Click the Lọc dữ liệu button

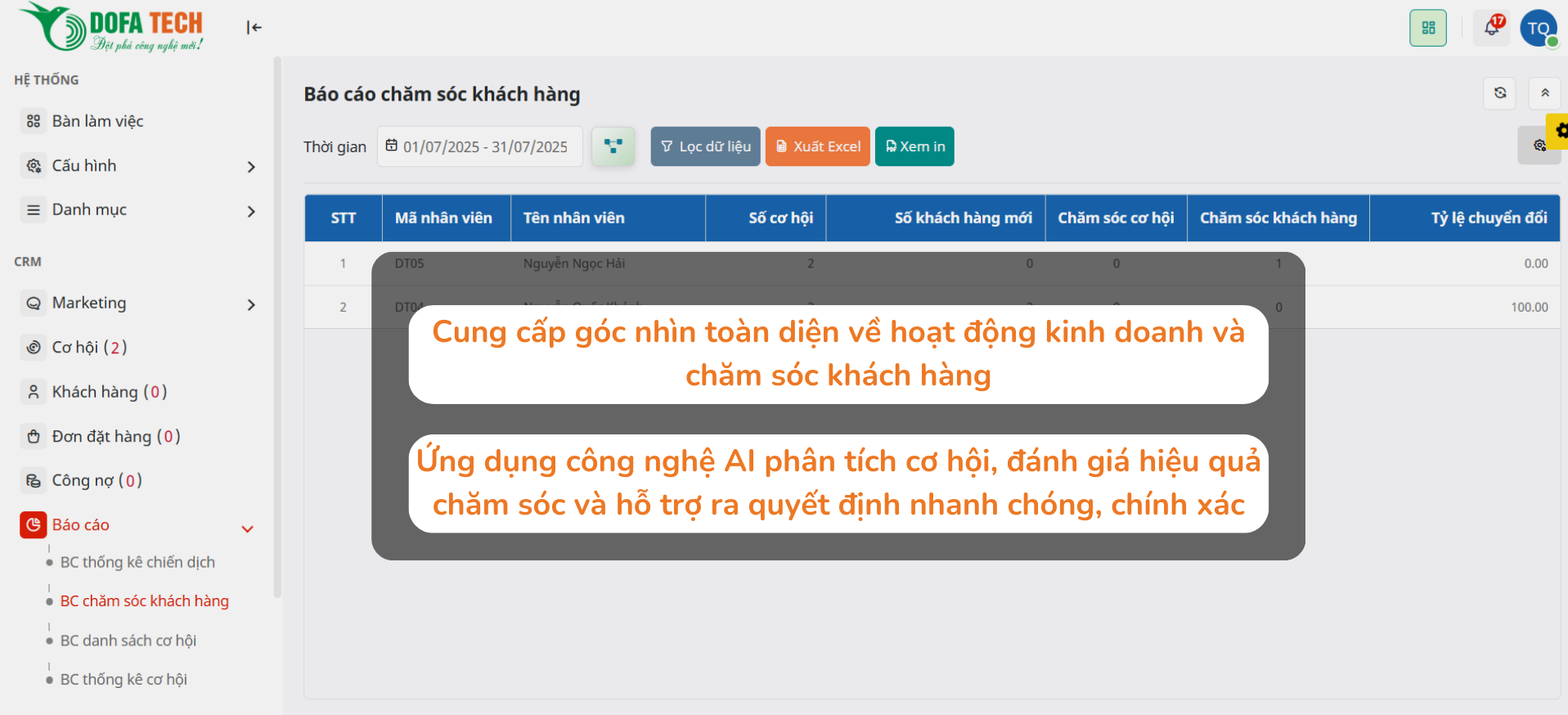click(x=705, y=146)
